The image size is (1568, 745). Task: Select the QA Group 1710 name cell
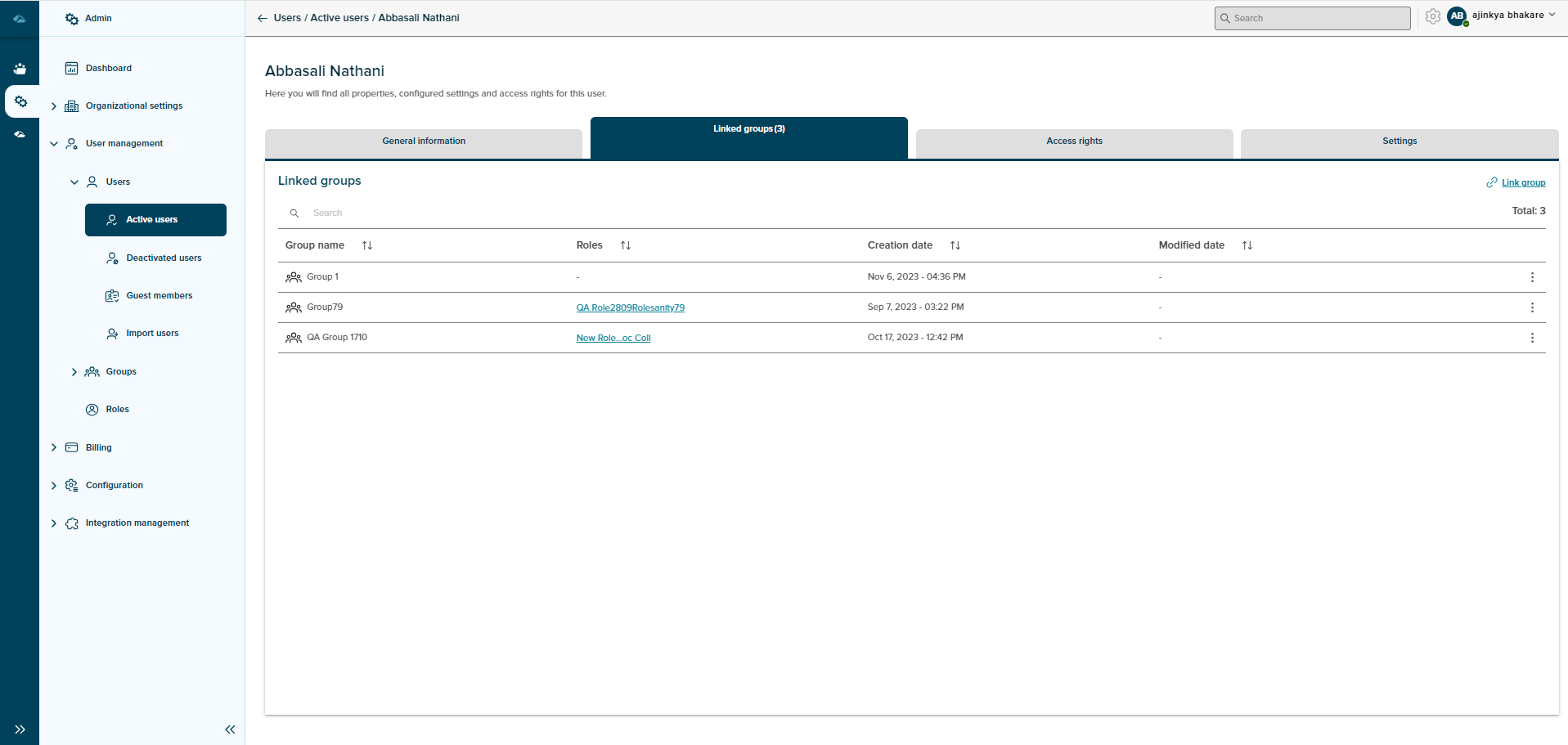coord(337,338)
